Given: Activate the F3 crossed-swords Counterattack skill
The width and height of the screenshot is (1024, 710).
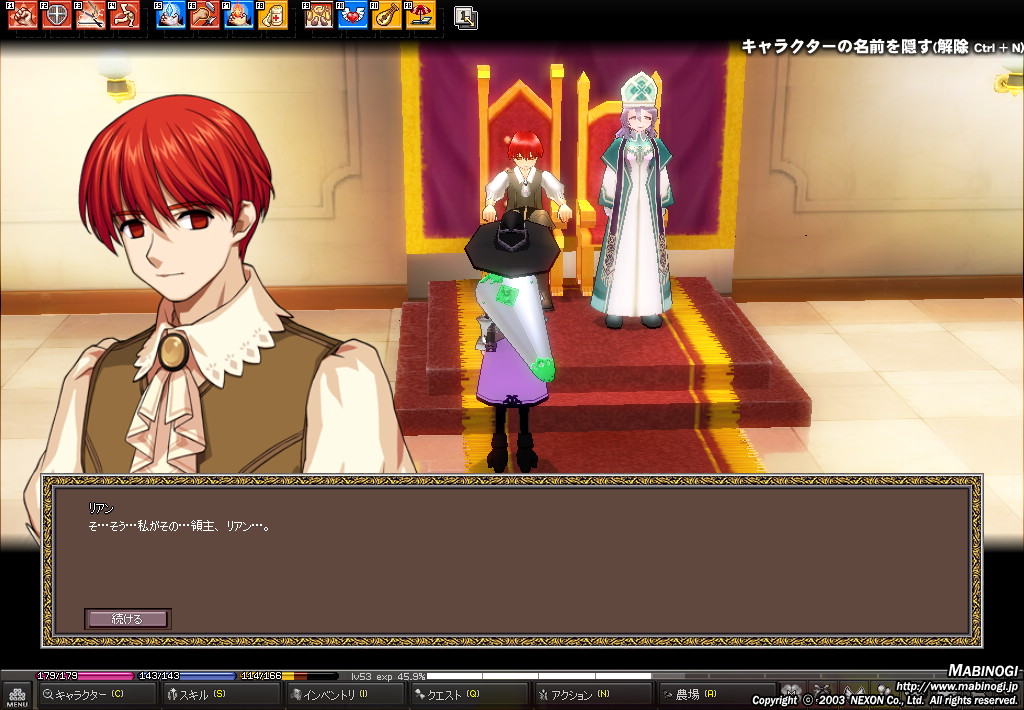Looking at the screenshot, I should point(91,16).
